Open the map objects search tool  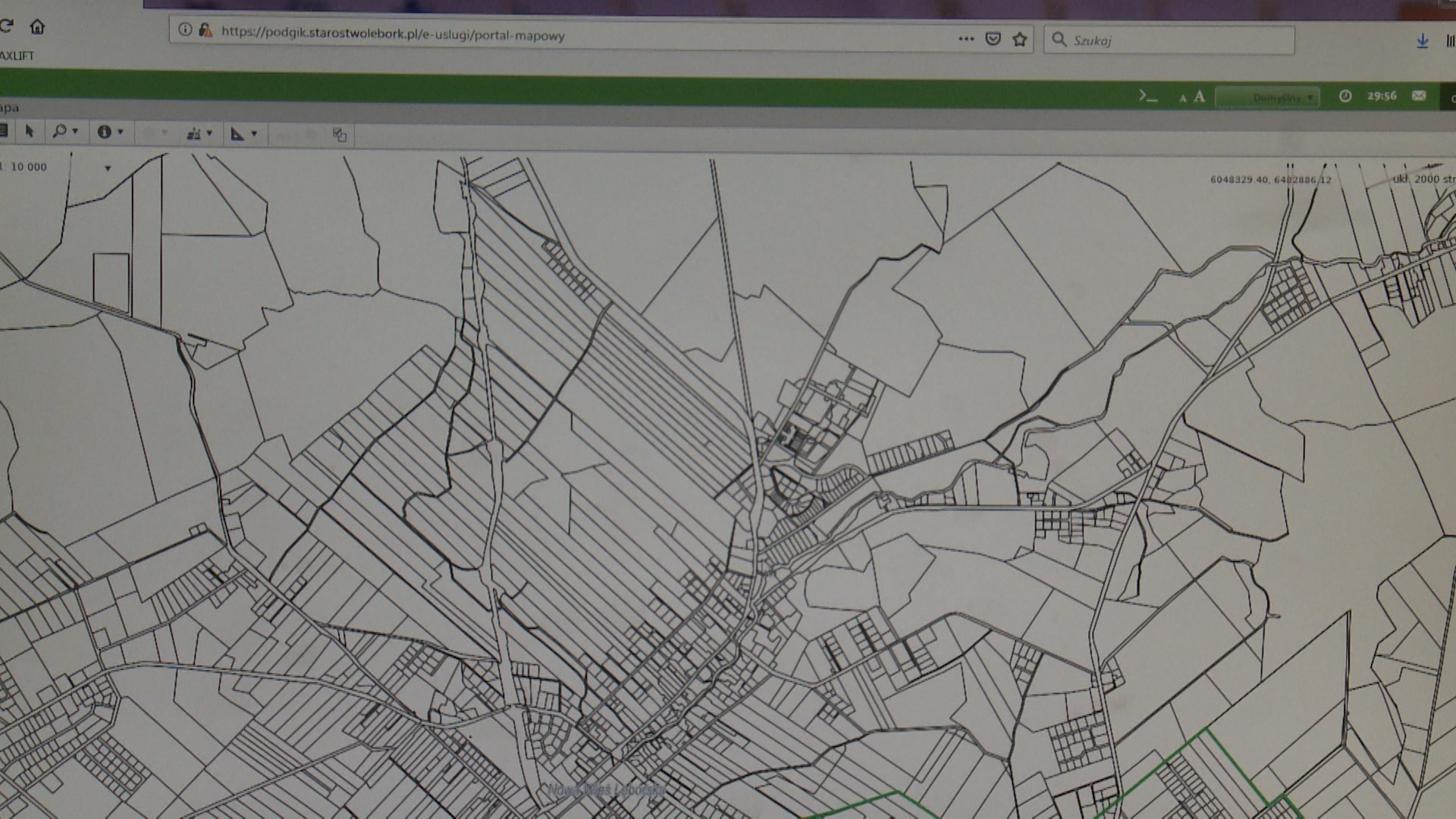pyautogui.click(x=193, y=133)
